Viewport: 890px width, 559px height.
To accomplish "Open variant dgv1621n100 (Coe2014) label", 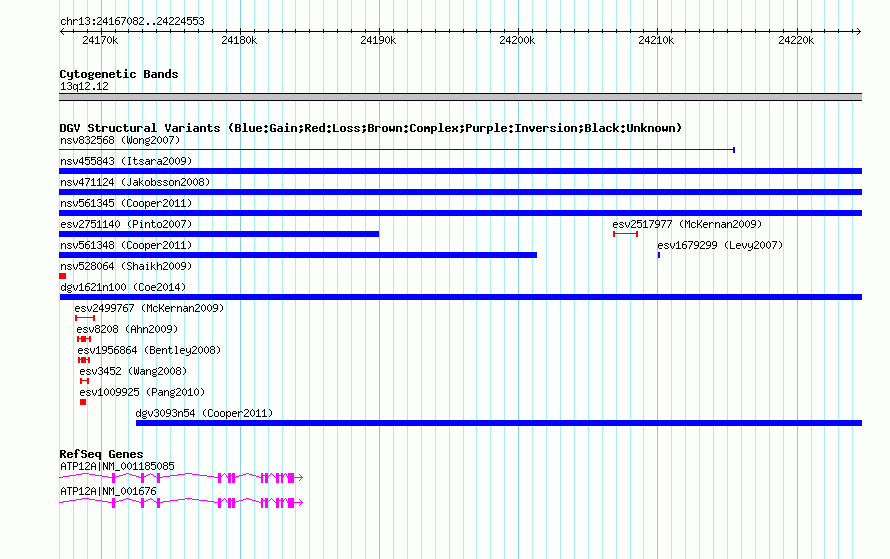I will (123, 287).
